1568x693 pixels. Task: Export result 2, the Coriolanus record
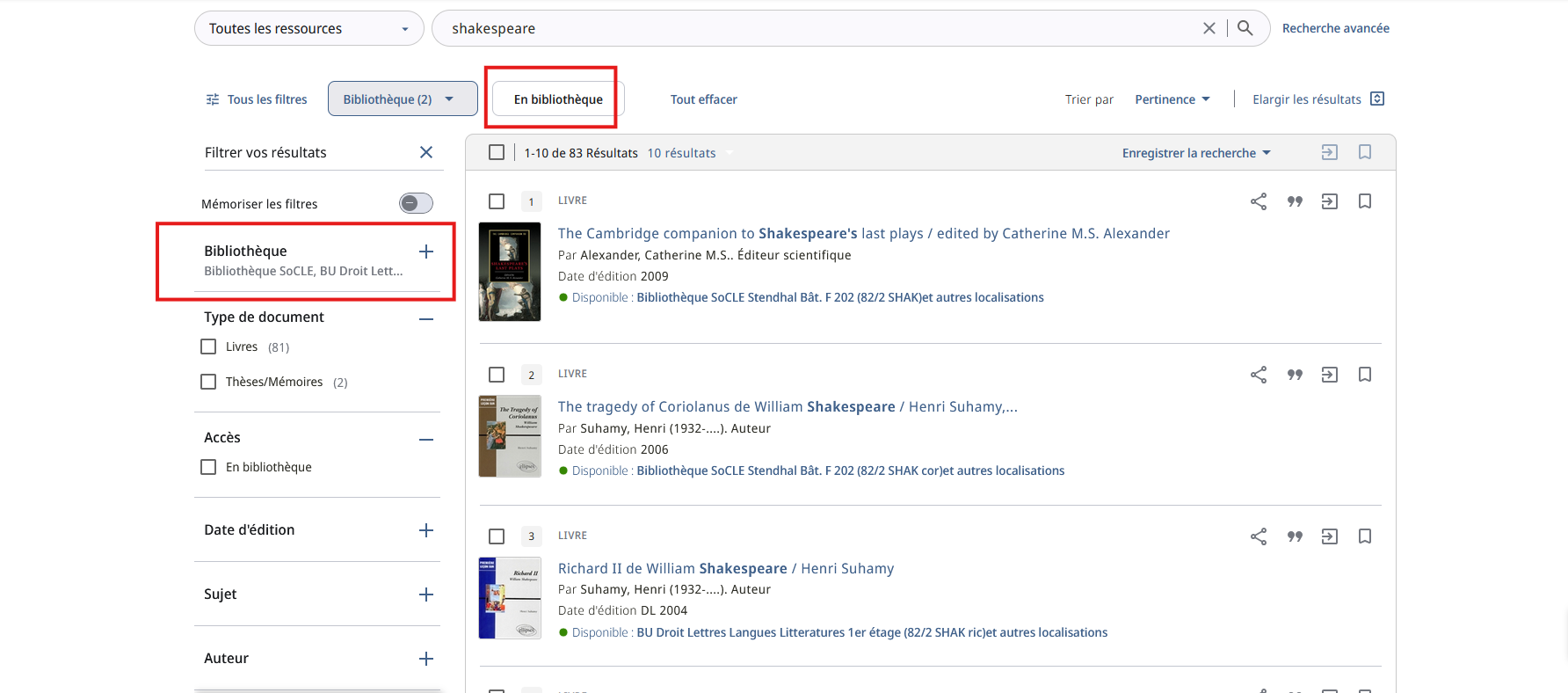1330,375
